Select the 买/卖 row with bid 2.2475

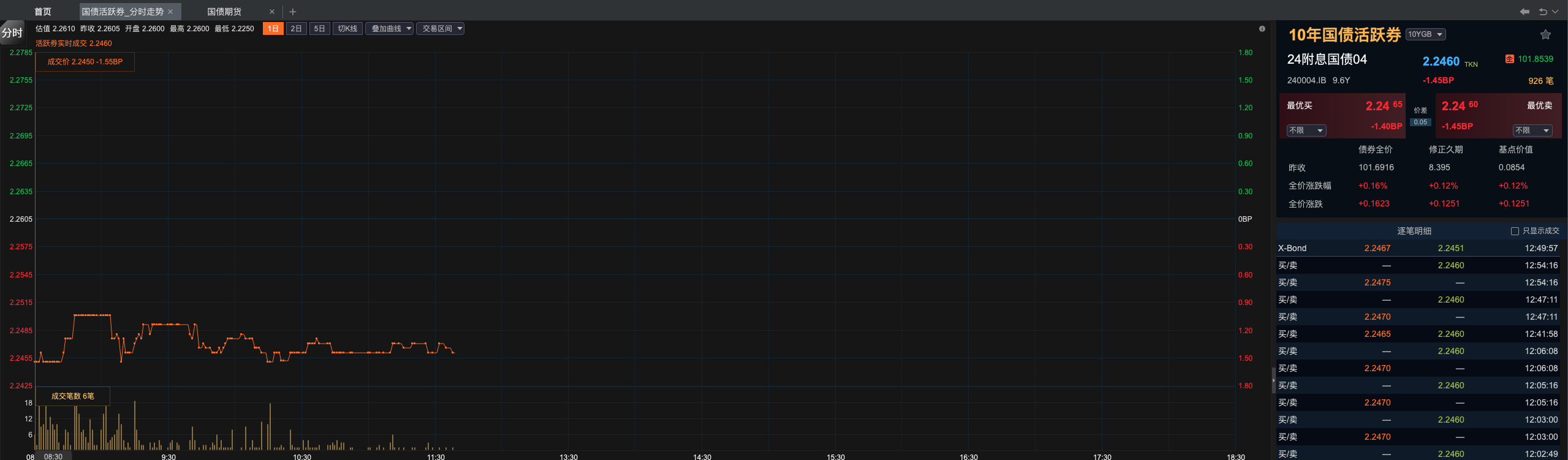(x=1418, y=282)
